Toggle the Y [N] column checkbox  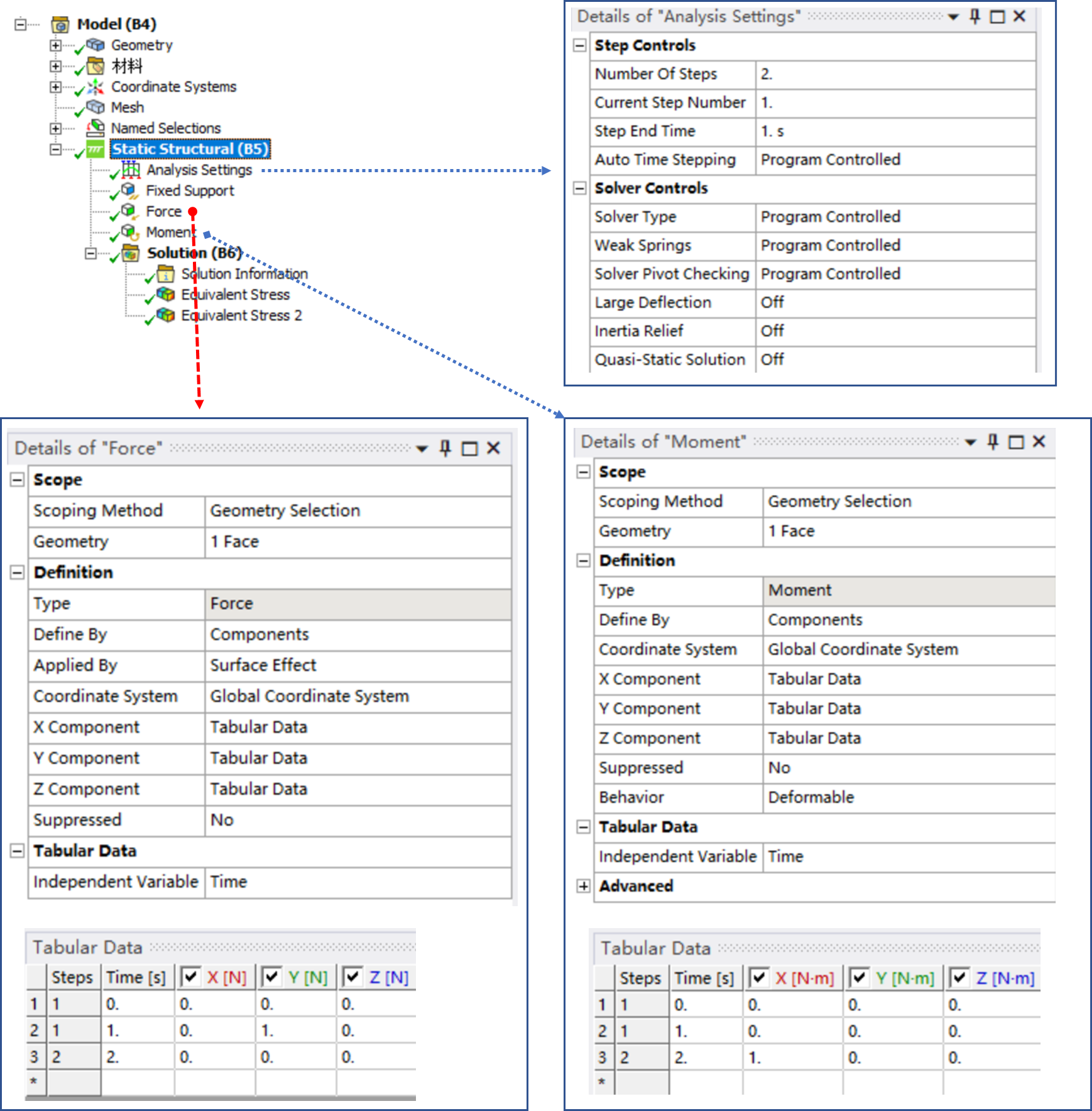click(x=271, y=977)
